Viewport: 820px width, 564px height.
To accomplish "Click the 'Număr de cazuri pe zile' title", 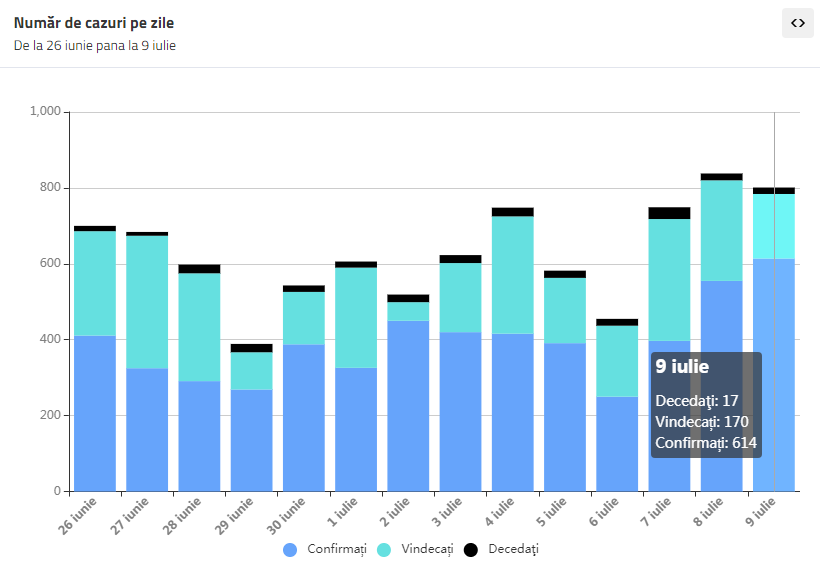I will click(94, 23).
